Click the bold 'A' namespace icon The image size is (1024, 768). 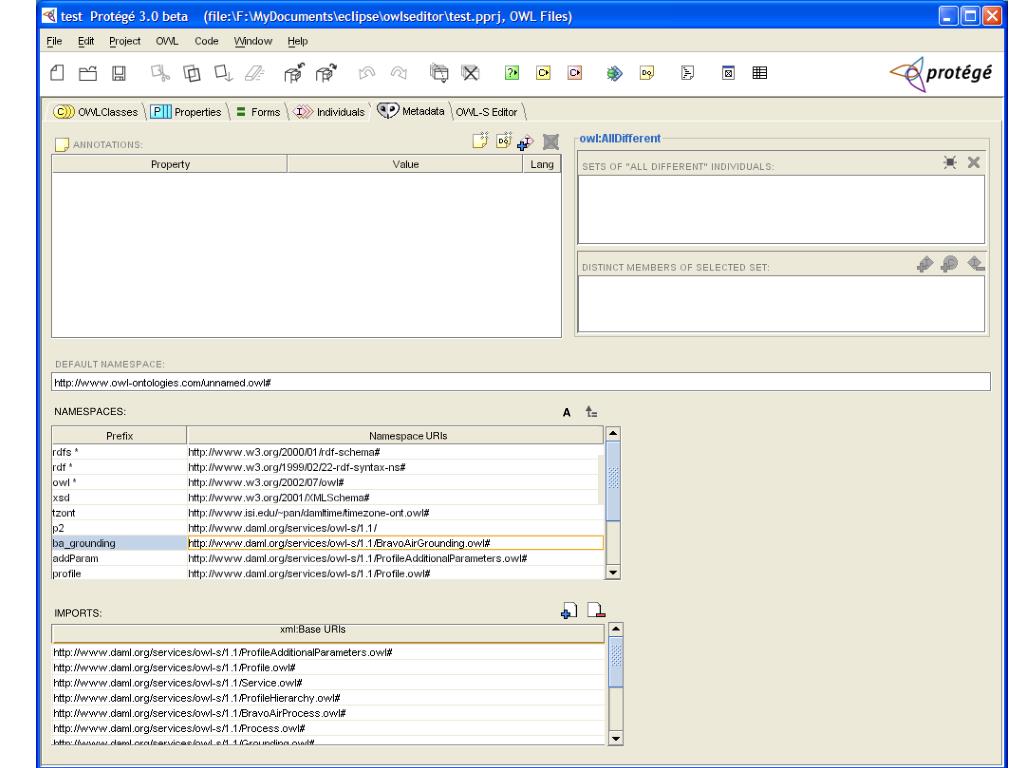coord(566,412)
